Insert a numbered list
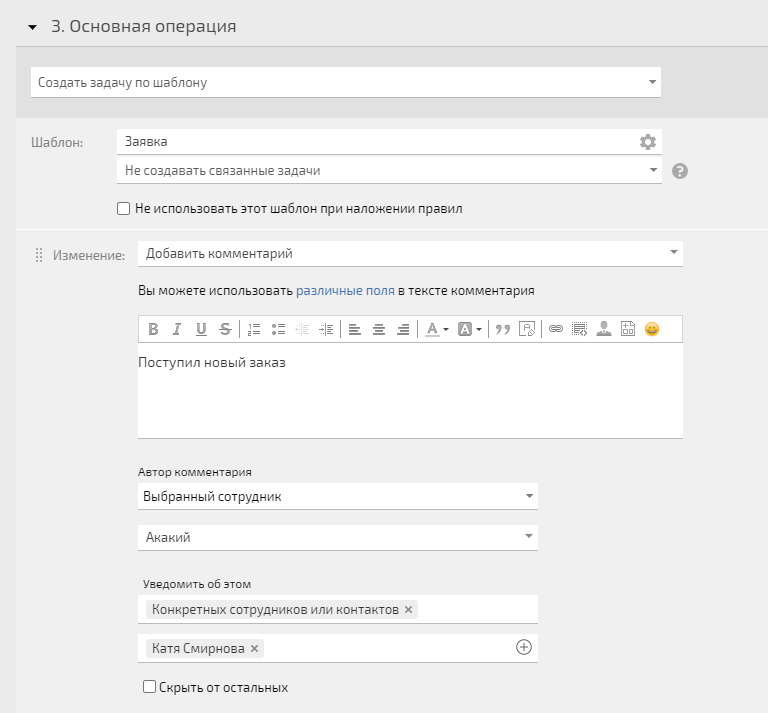The image size is (768, 713). (254, 329)
